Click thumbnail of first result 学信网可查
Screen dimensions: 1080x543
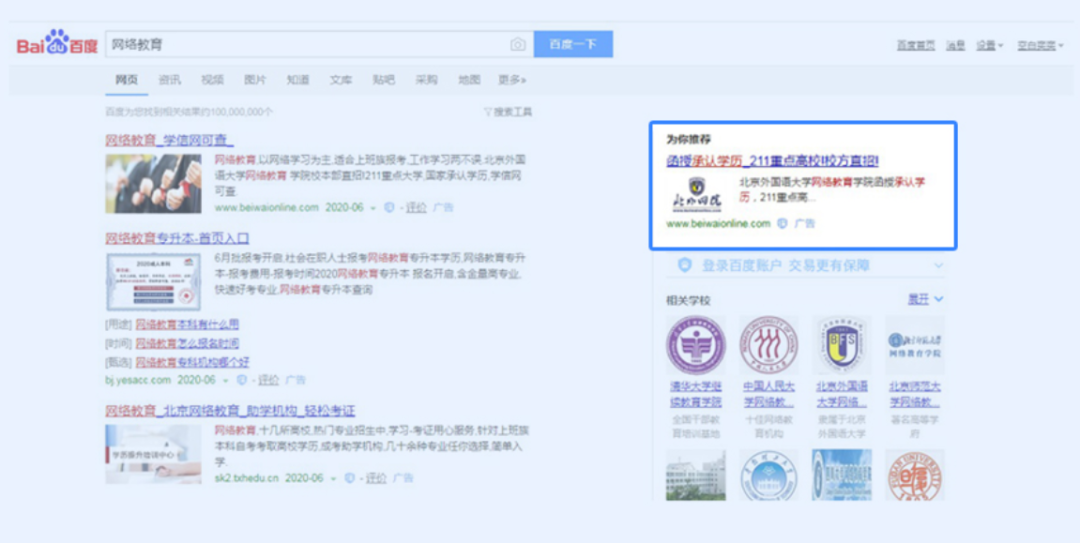(154, 183)
